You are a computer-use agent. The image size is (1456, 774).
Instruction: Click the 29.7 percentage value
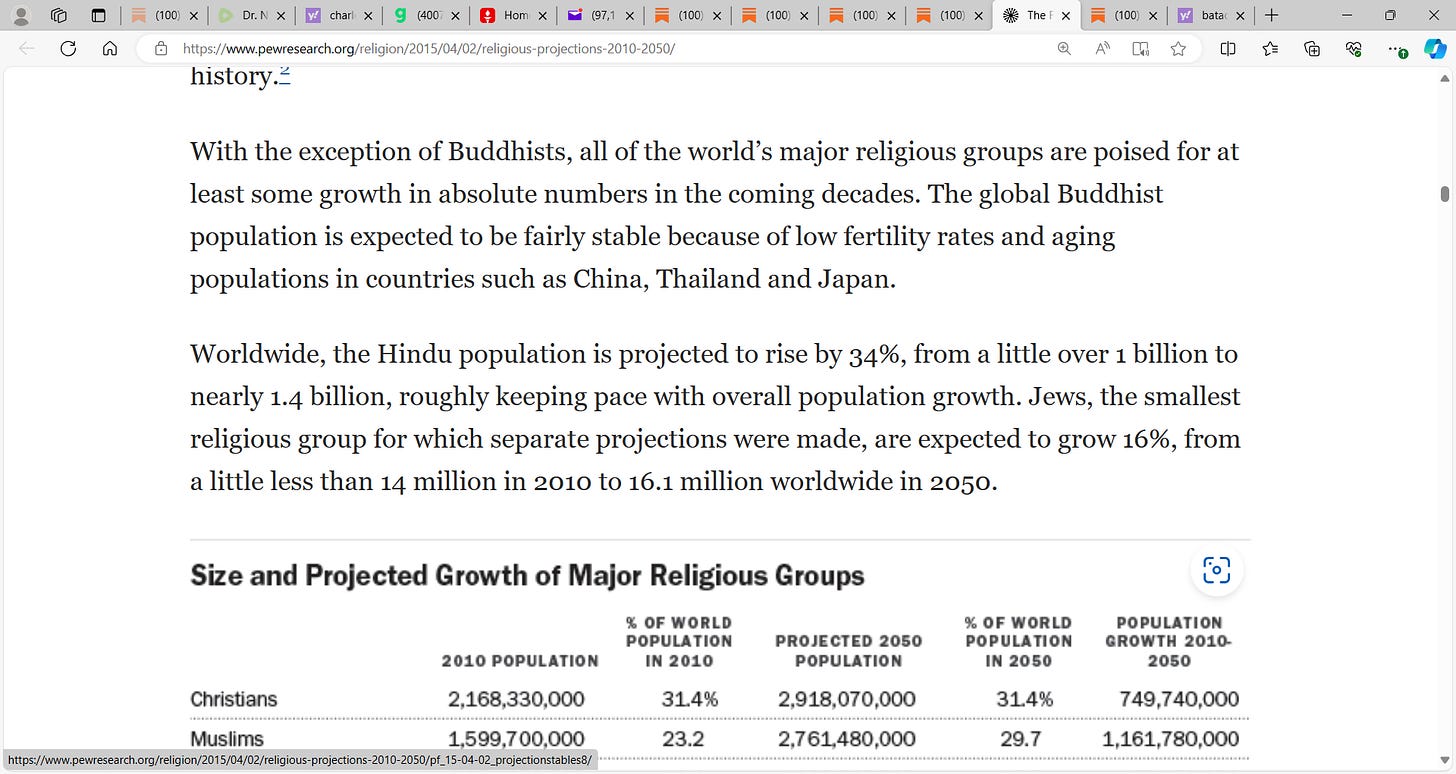(1019, 739)
